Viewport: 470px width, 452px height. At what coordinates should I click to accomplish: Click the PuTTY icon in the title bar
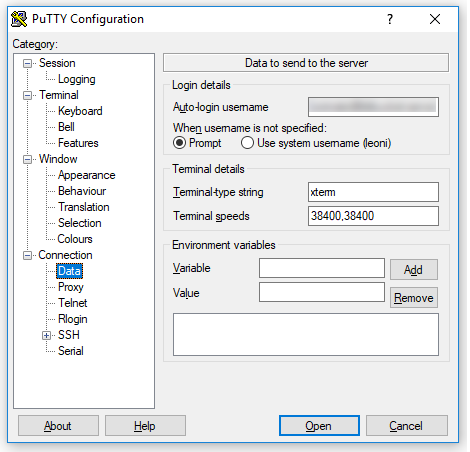pyautogui.click(x=19, y=19)
